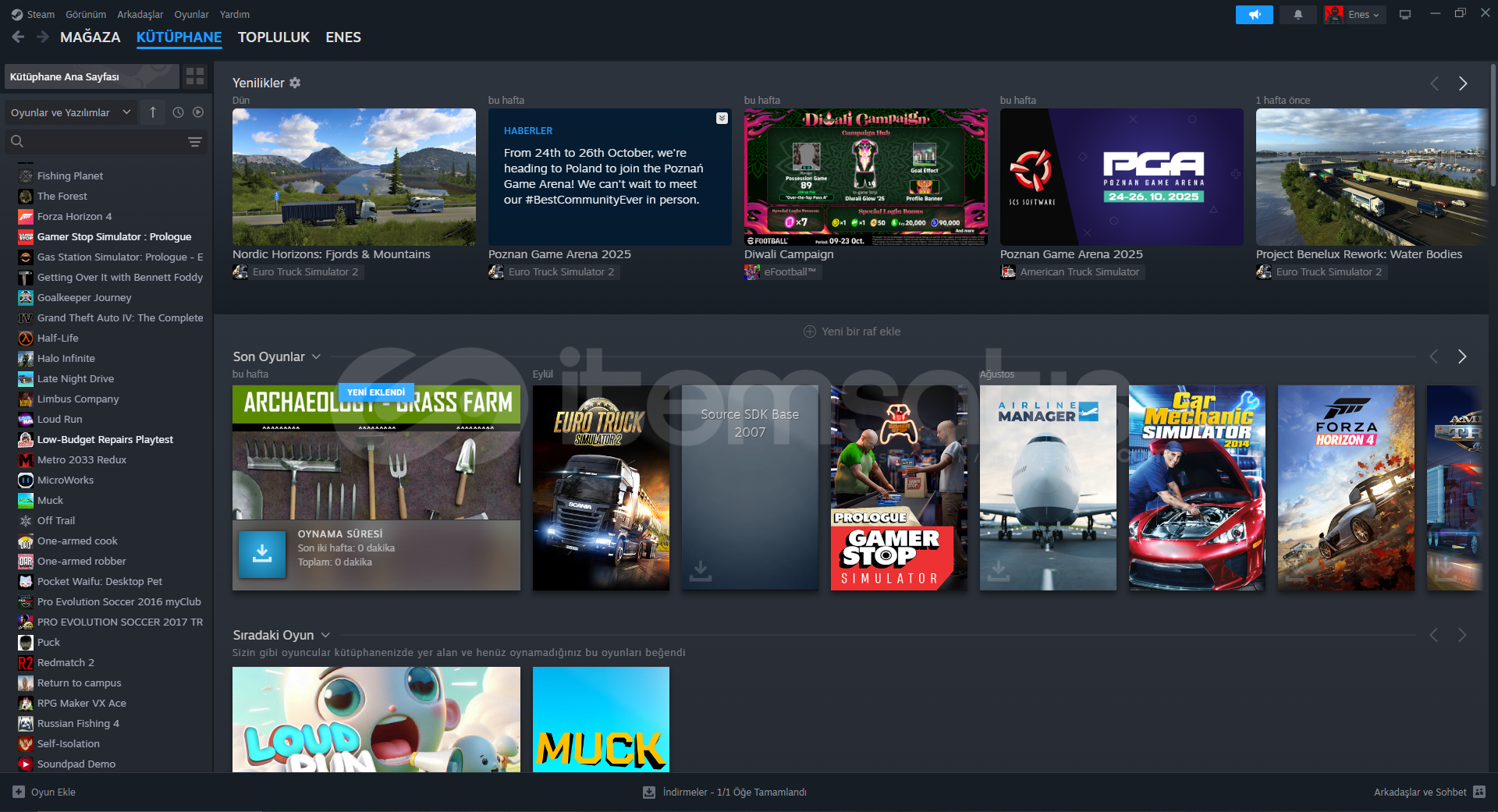Show next Yenilikler news items

[1463, 83]
